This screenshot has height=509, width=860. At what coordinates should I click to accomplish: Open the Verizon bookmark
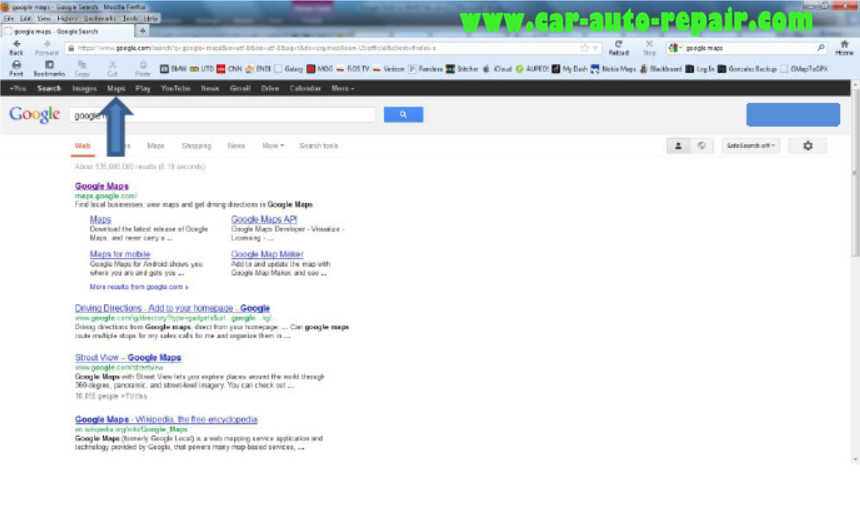click(x=388, y=69)
